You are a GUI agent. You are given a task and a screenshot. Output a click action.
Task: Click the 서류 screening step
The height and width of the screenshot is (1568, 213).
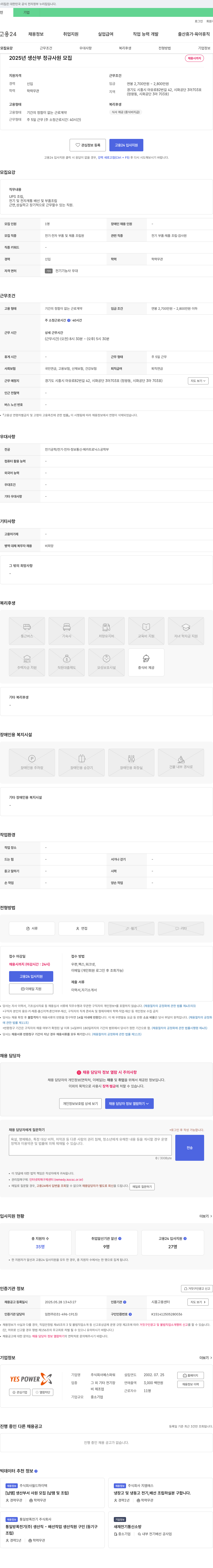point(32,928)
